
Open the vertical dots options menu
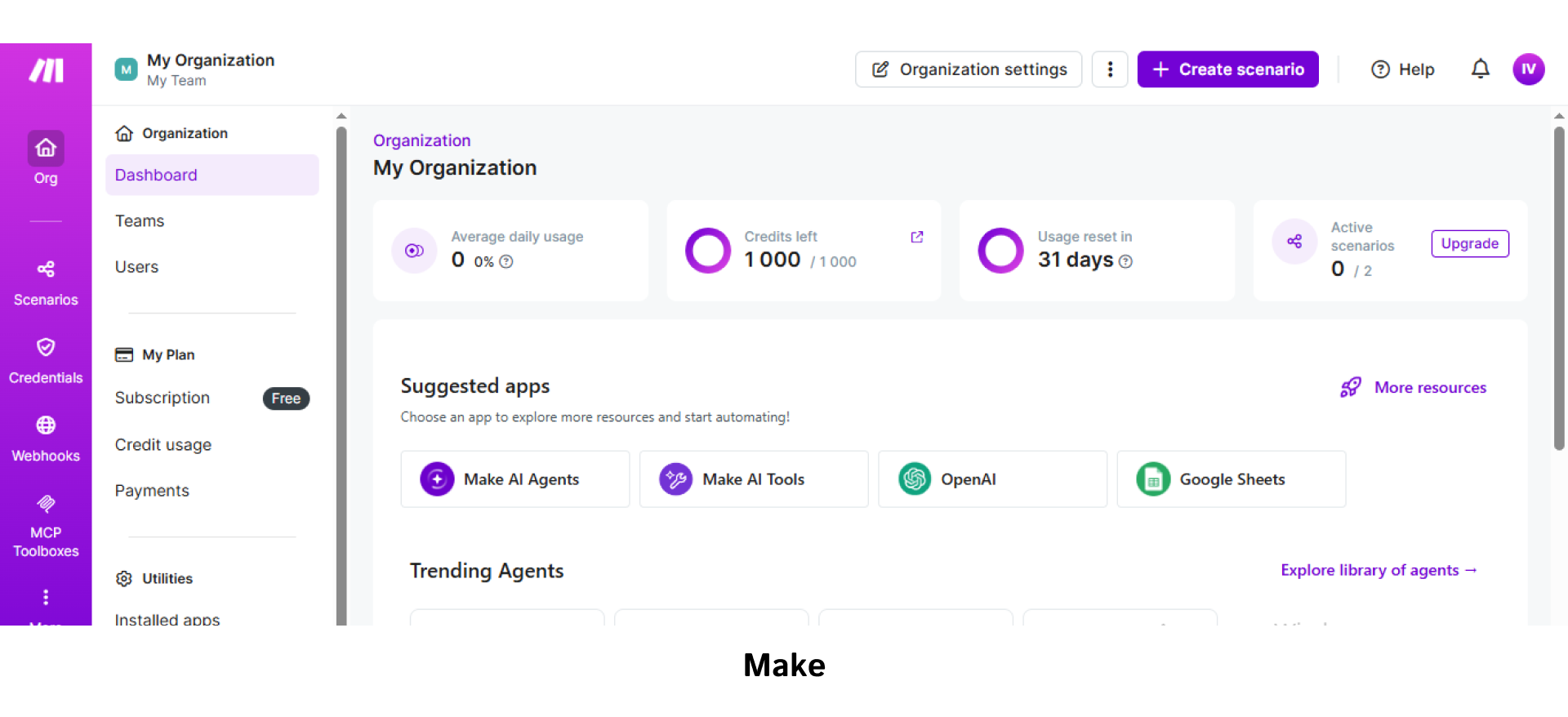(1110, 69)
